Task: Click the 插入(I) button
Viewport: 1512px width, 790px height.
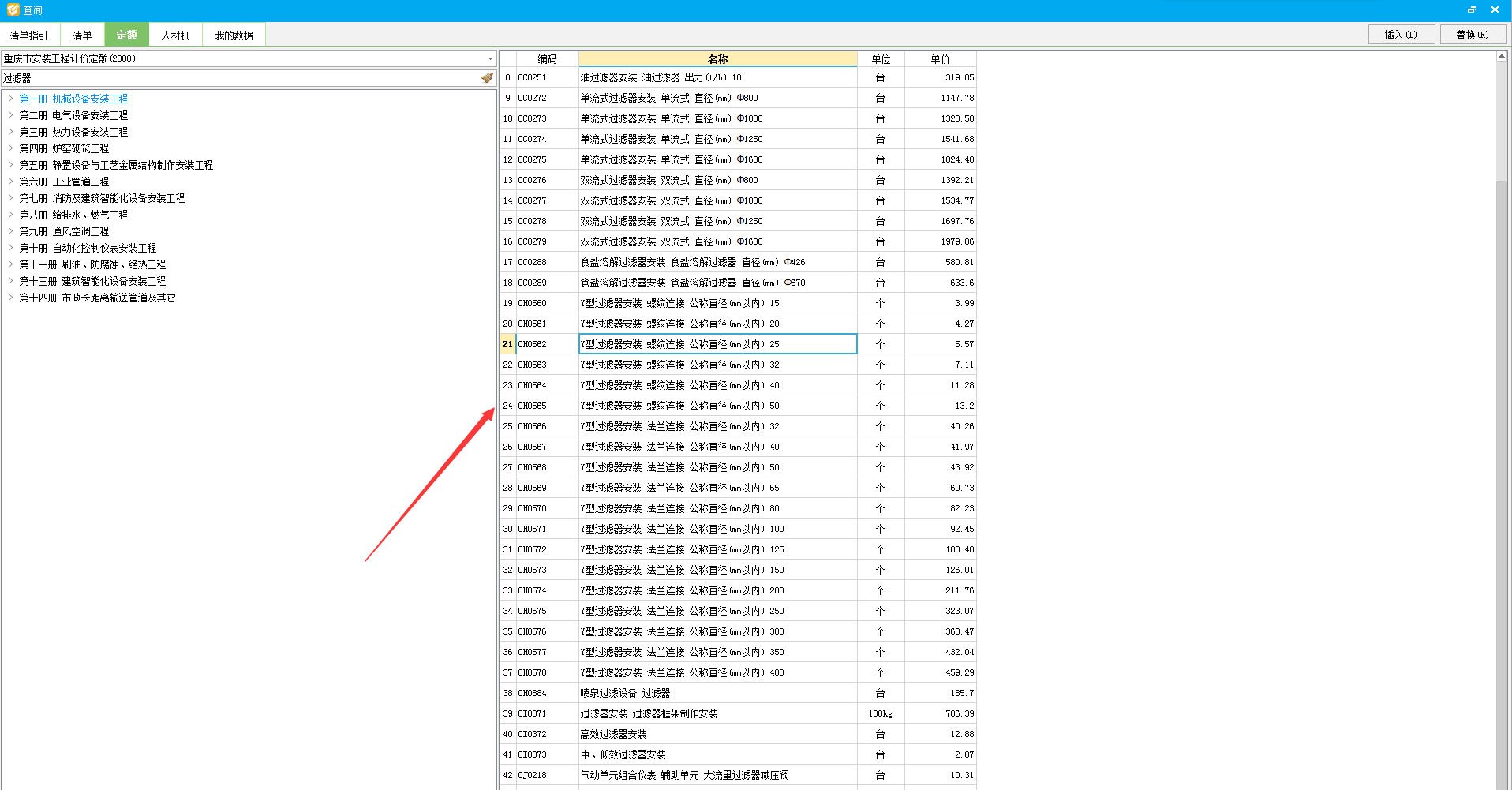Action: (x=1402, y=34)
